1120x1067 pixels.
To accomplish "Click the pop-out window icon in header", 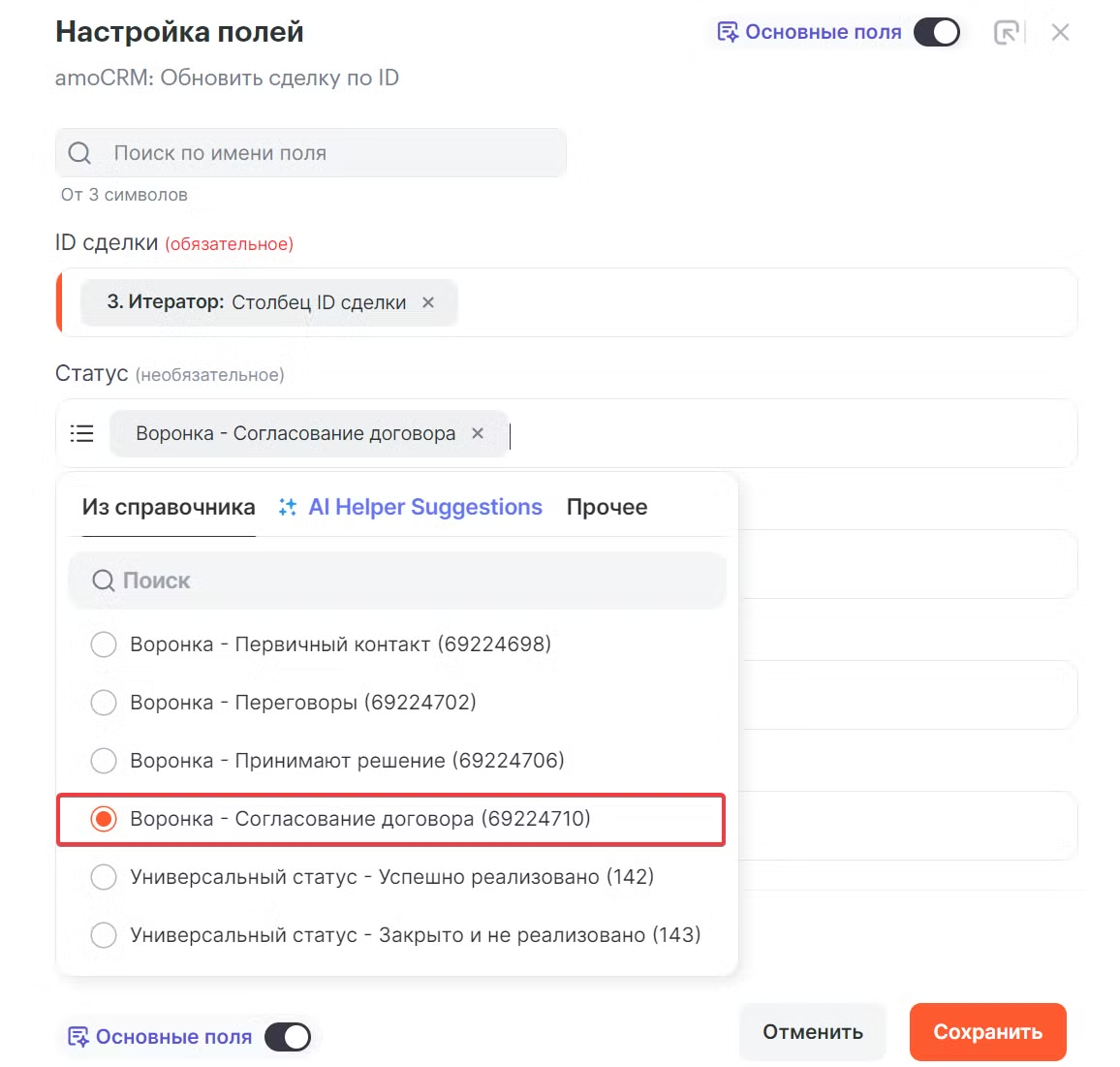I will [1008, 33].
